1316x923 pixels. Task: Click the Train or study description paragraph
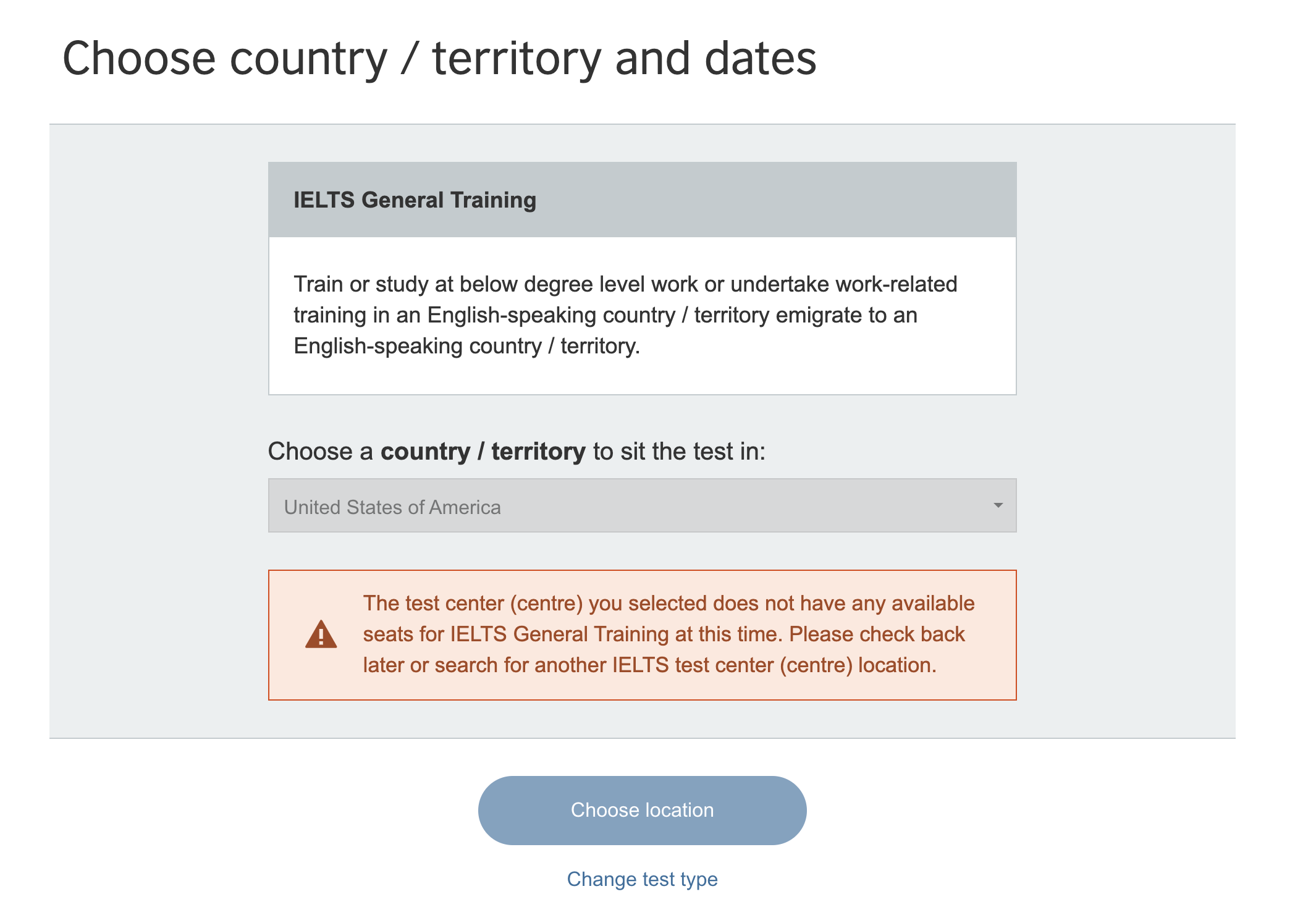625,314
